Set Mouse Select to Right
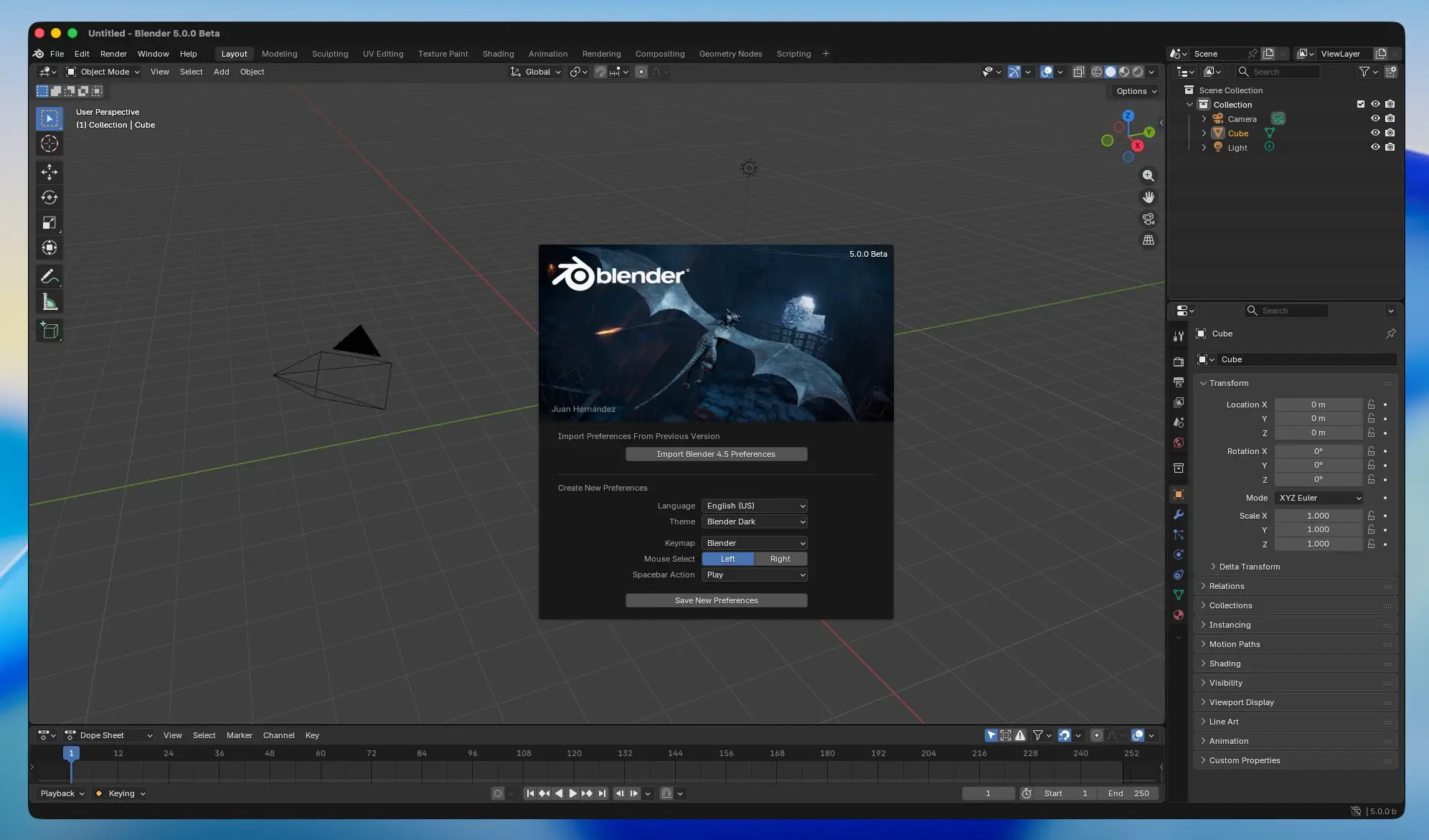Screen dimensions: 1429x840 click(x=780, y=559)
